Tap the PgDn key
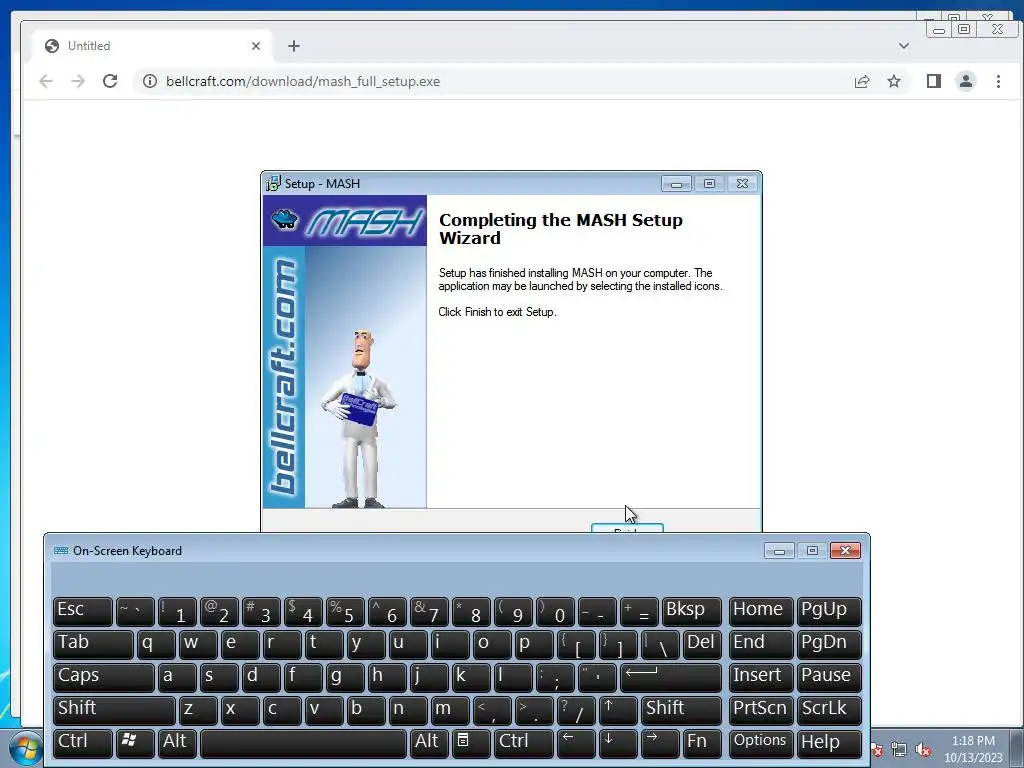The image size is (1024, 768). pyautogui.click(x=829, y=644)
